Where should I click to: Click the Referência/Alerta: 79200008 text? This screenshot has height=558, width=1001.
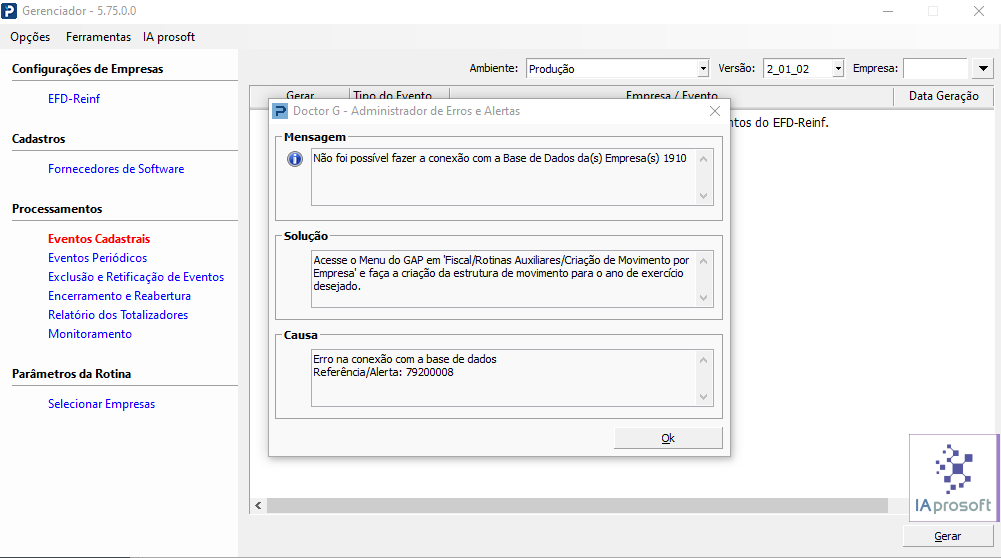[x=383, y=372]
